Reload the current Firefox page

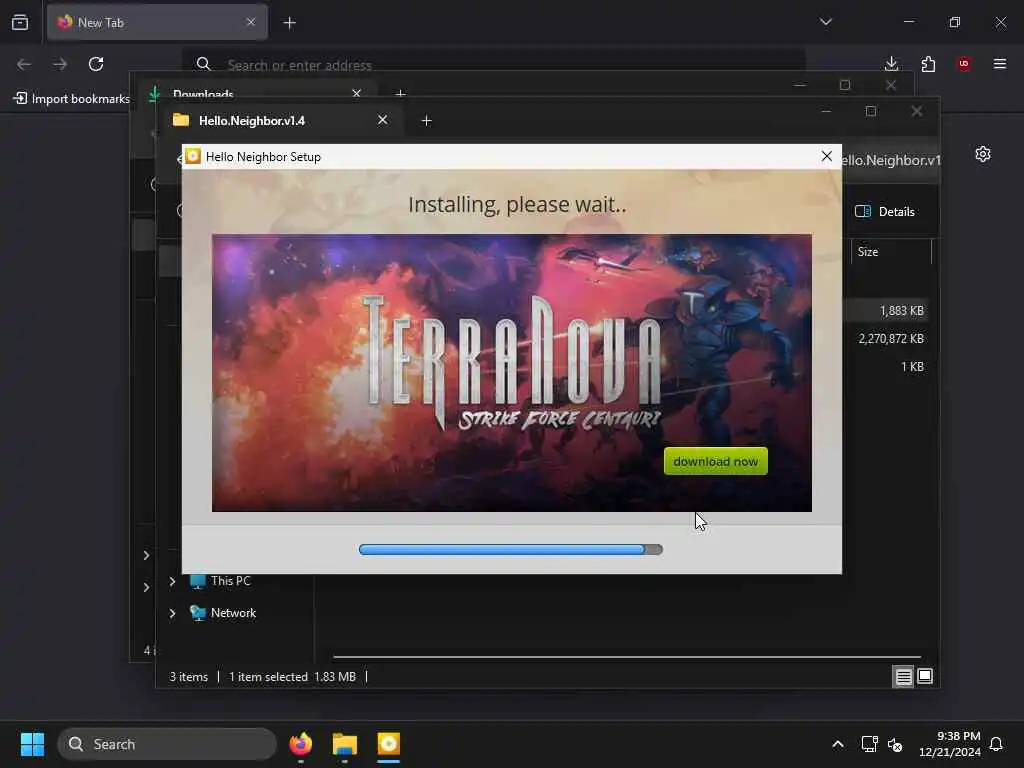click(x=96, y=64)
